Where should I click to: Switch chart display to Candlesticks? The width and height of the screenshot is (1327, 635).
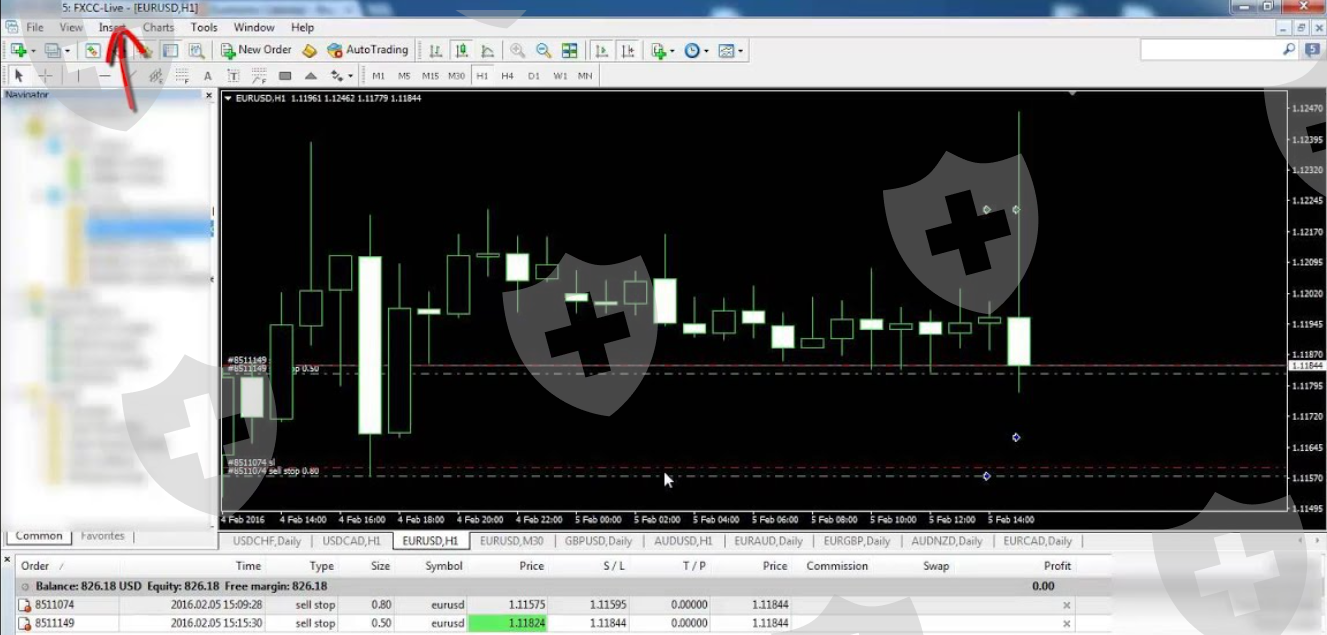tap(462, 50)
